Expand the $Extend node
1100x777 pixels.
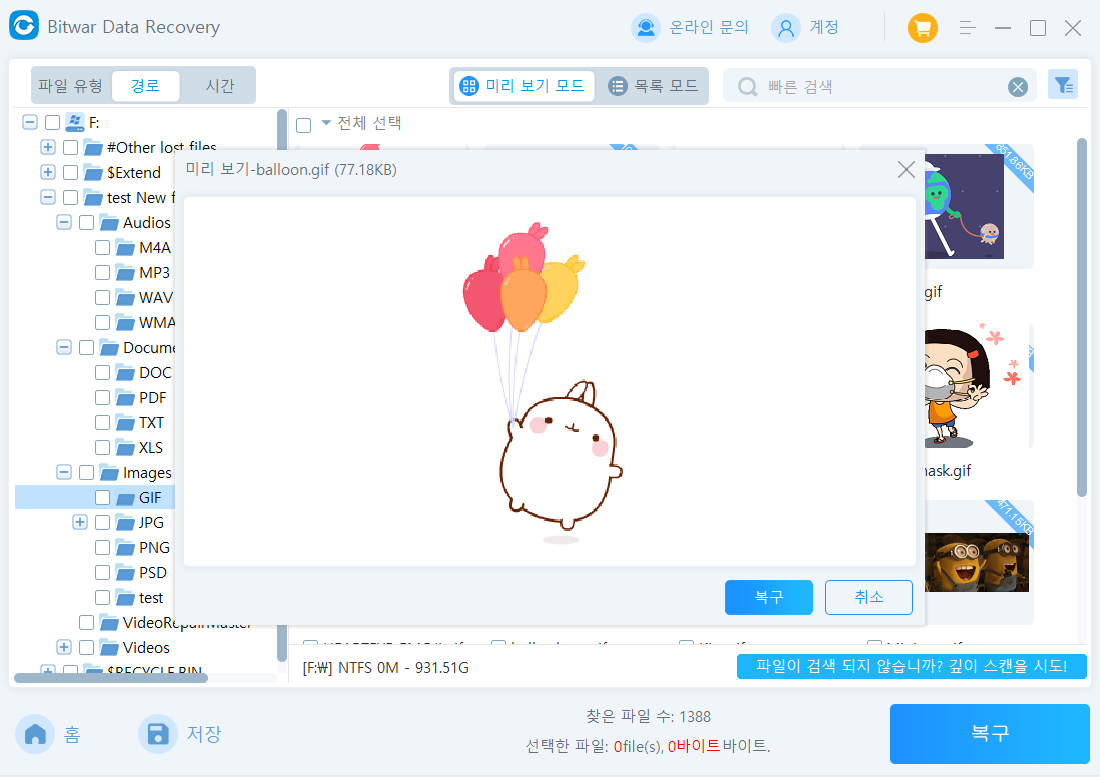tap(48, 173)
